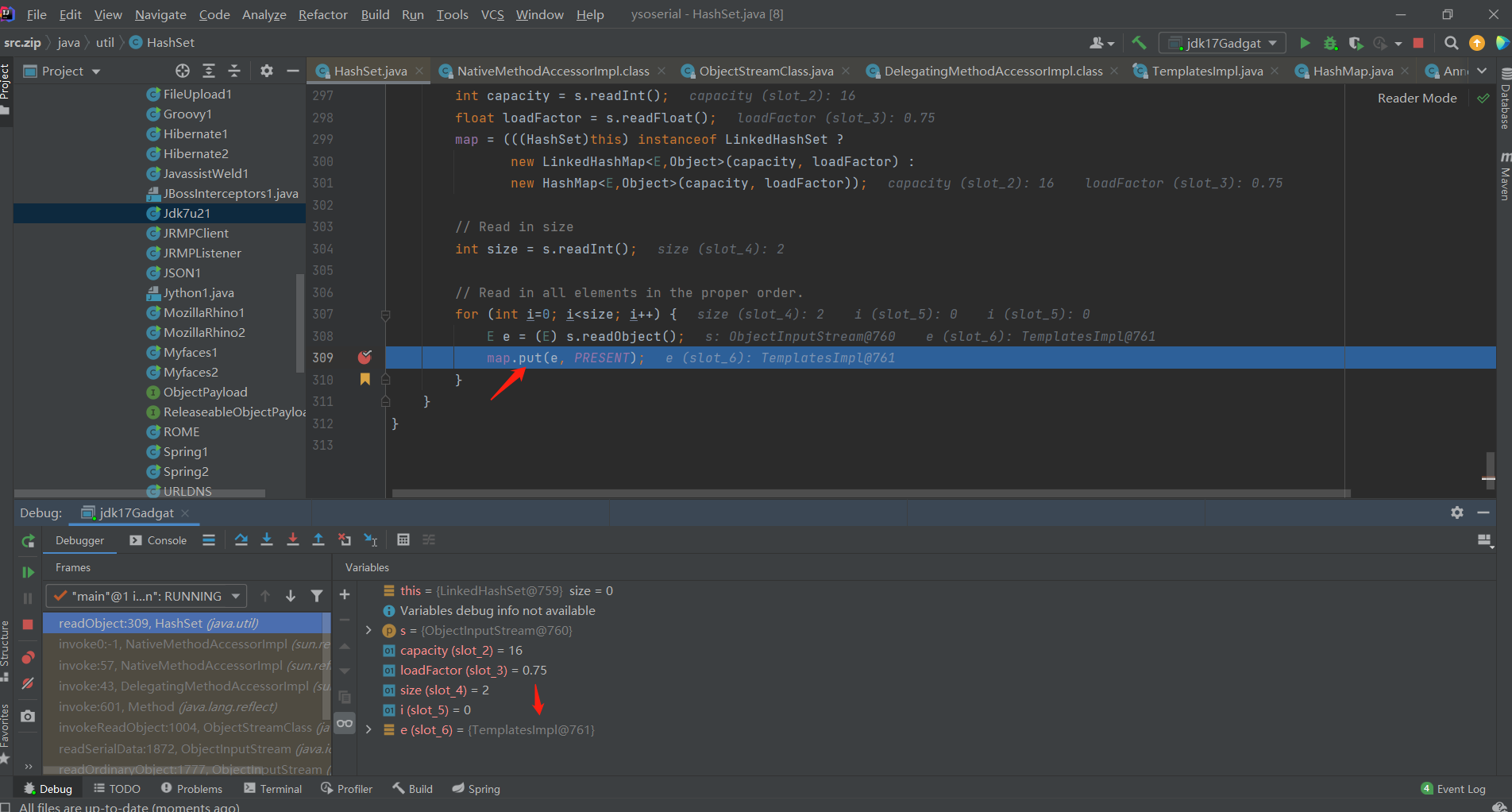Open the Evaluate Expression calculator icon
The height and width of the screenshot is (812, 1512).
(x=403, y=540)
